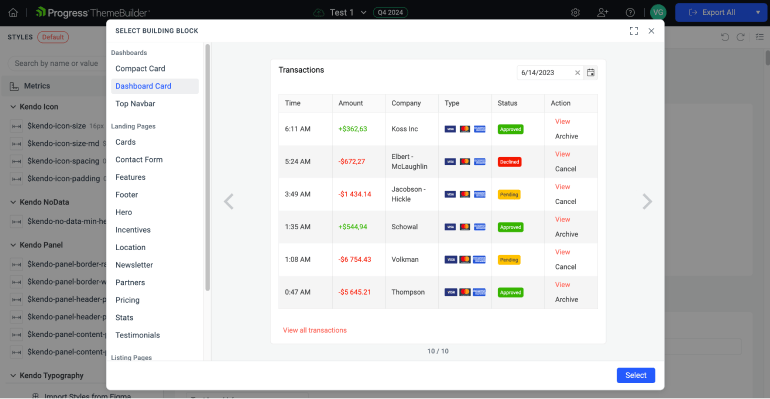Click the Metrics panel icon
The image size is (770, 399).
tap(14, 86)
